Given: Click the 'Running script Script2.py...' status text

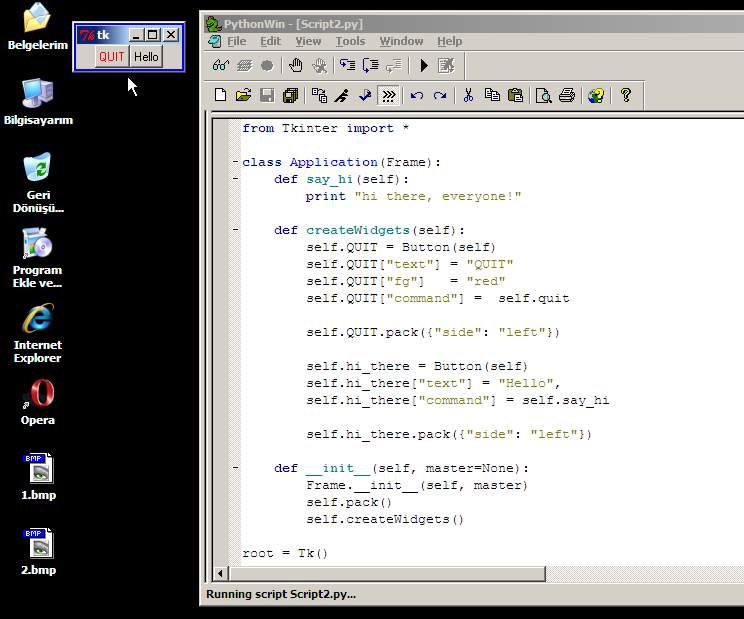Looking at the screenshot, I should coord(281,594).
